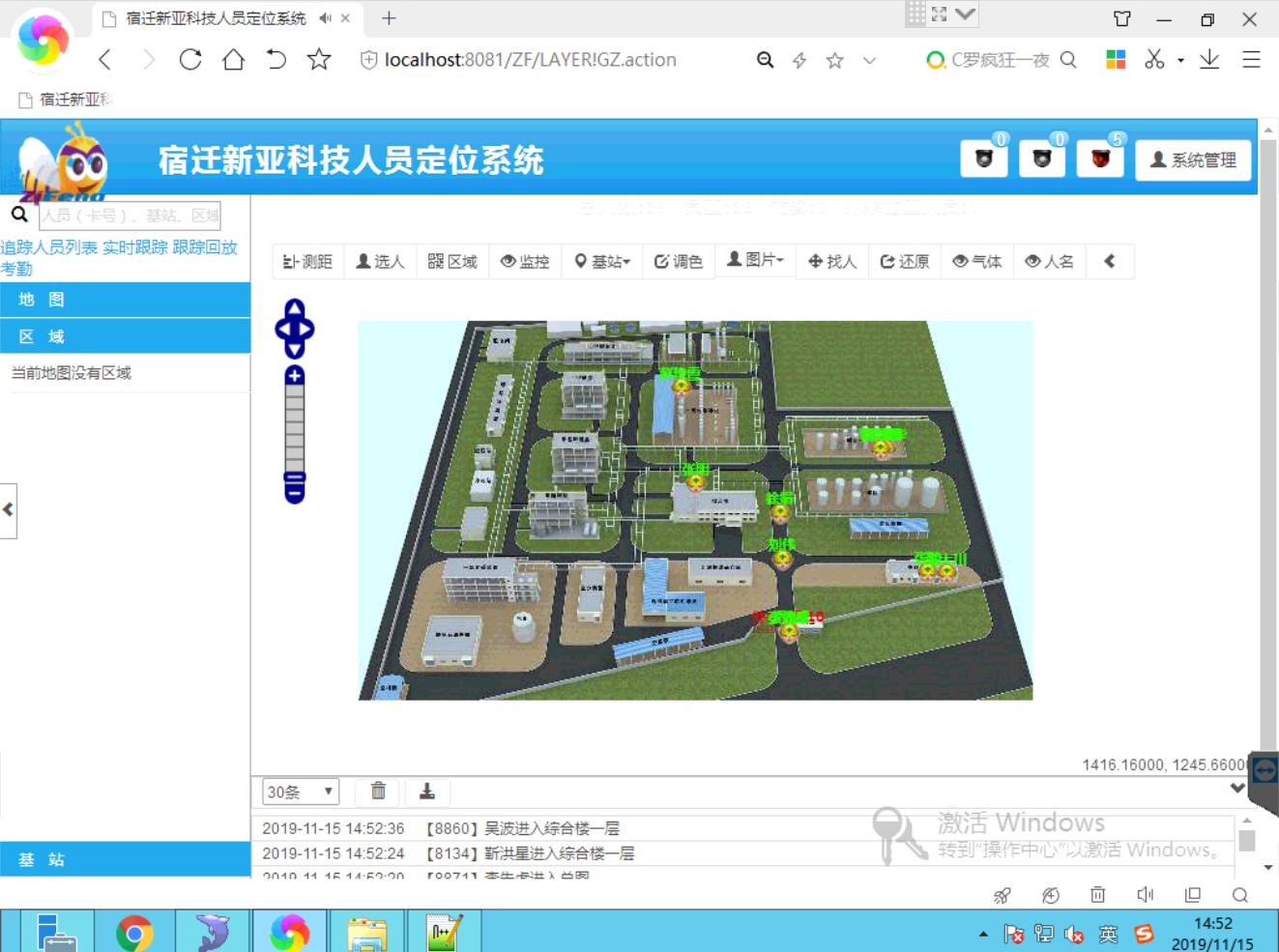Download records via the export icon

tap(427, 791)
